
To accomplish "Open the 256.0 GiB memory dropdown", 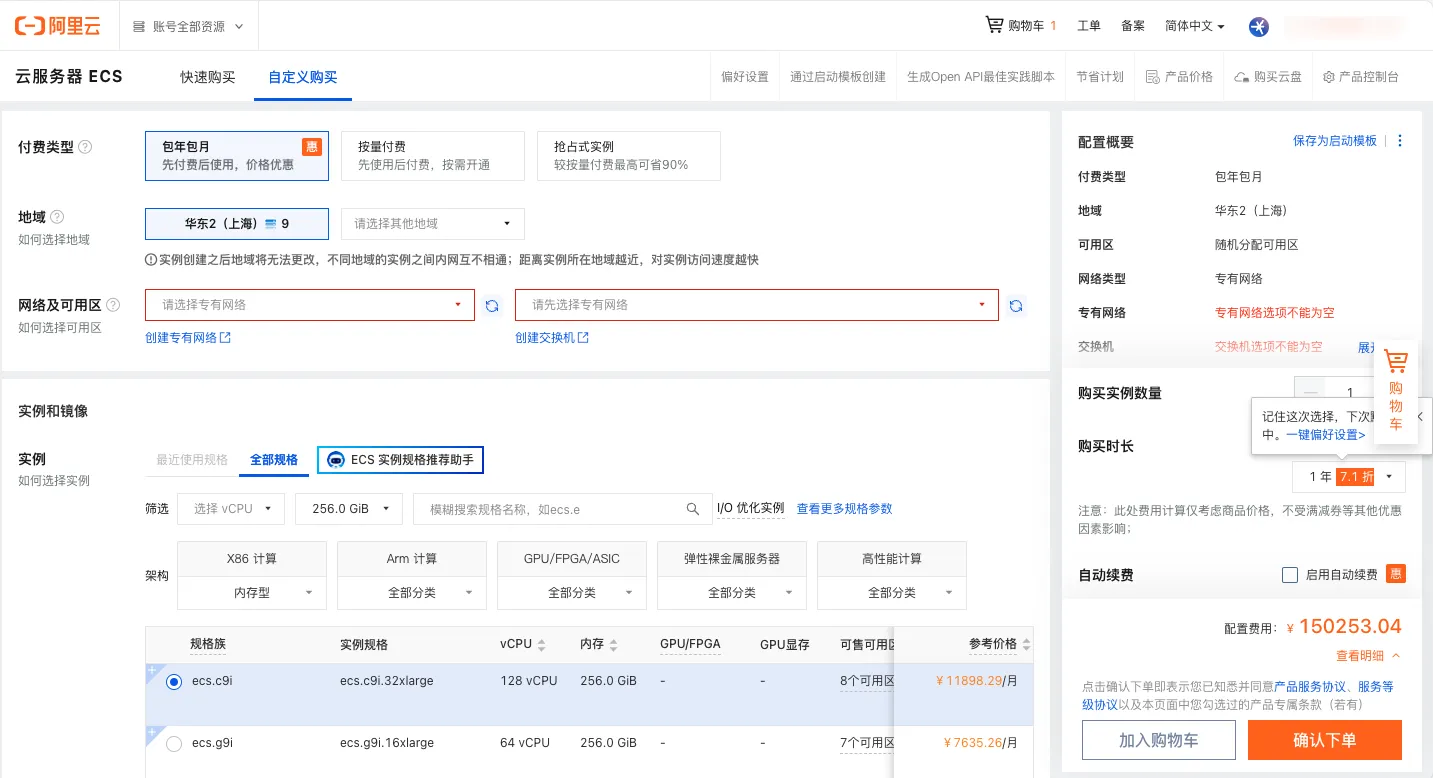I will tap(349, 509).
